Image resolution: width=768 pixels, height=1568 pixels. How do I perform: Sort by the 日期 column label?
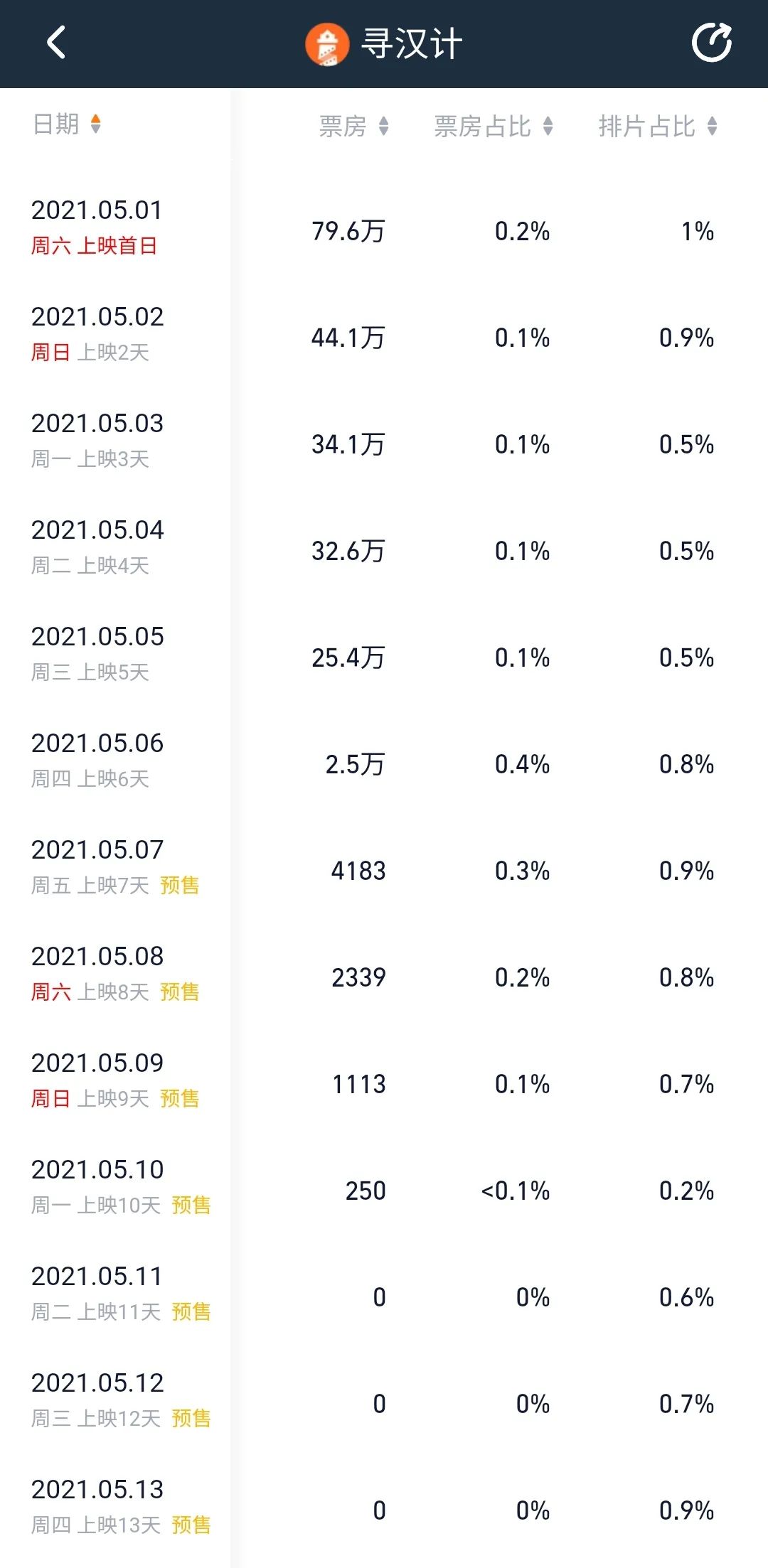(x=56, y=124)
